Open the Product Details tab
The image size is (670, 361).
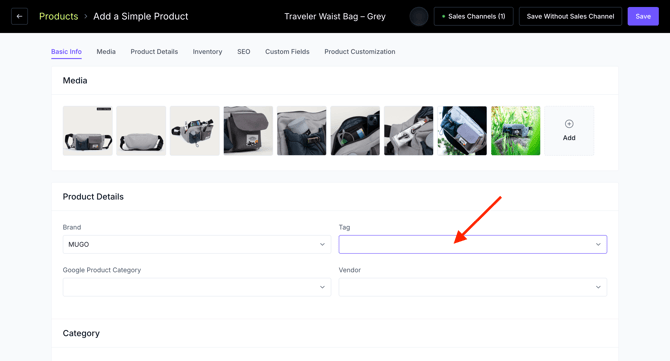[154, 52]
